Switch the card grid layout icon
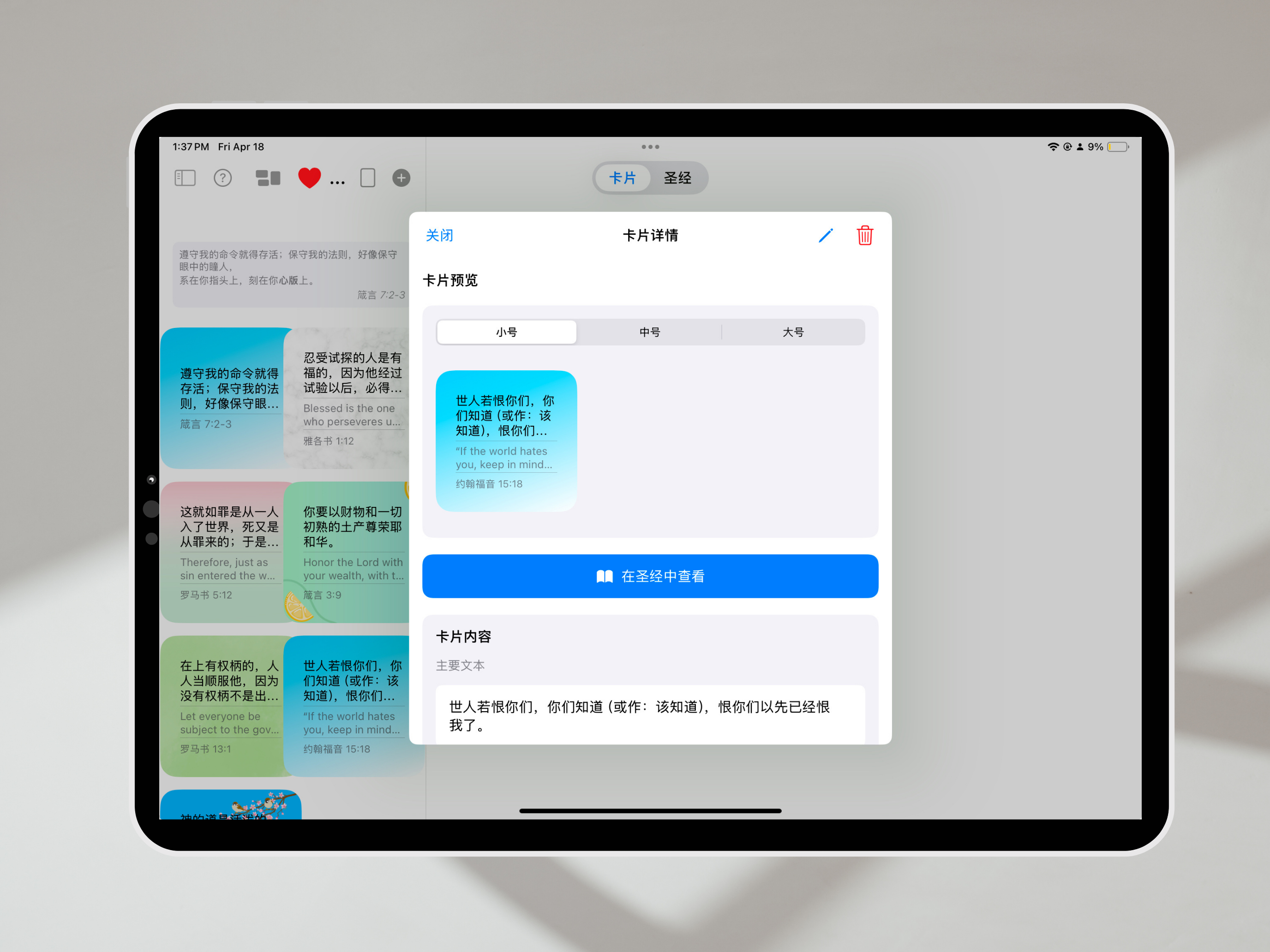Image resolution: width=1270 pixels, height=952 pixels. tap(268, 178)
